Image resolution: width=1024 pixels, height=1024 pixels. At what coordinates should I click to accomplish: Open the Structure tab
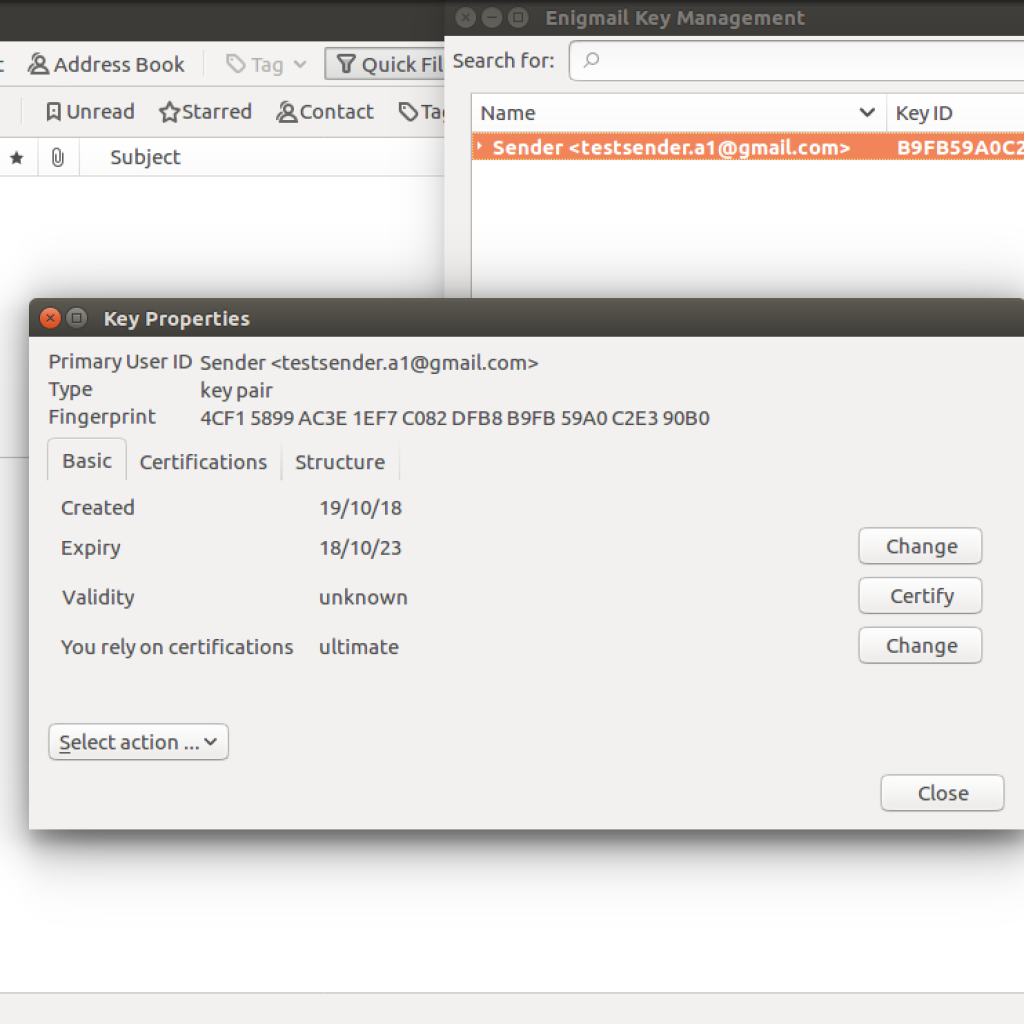[340, 462]
